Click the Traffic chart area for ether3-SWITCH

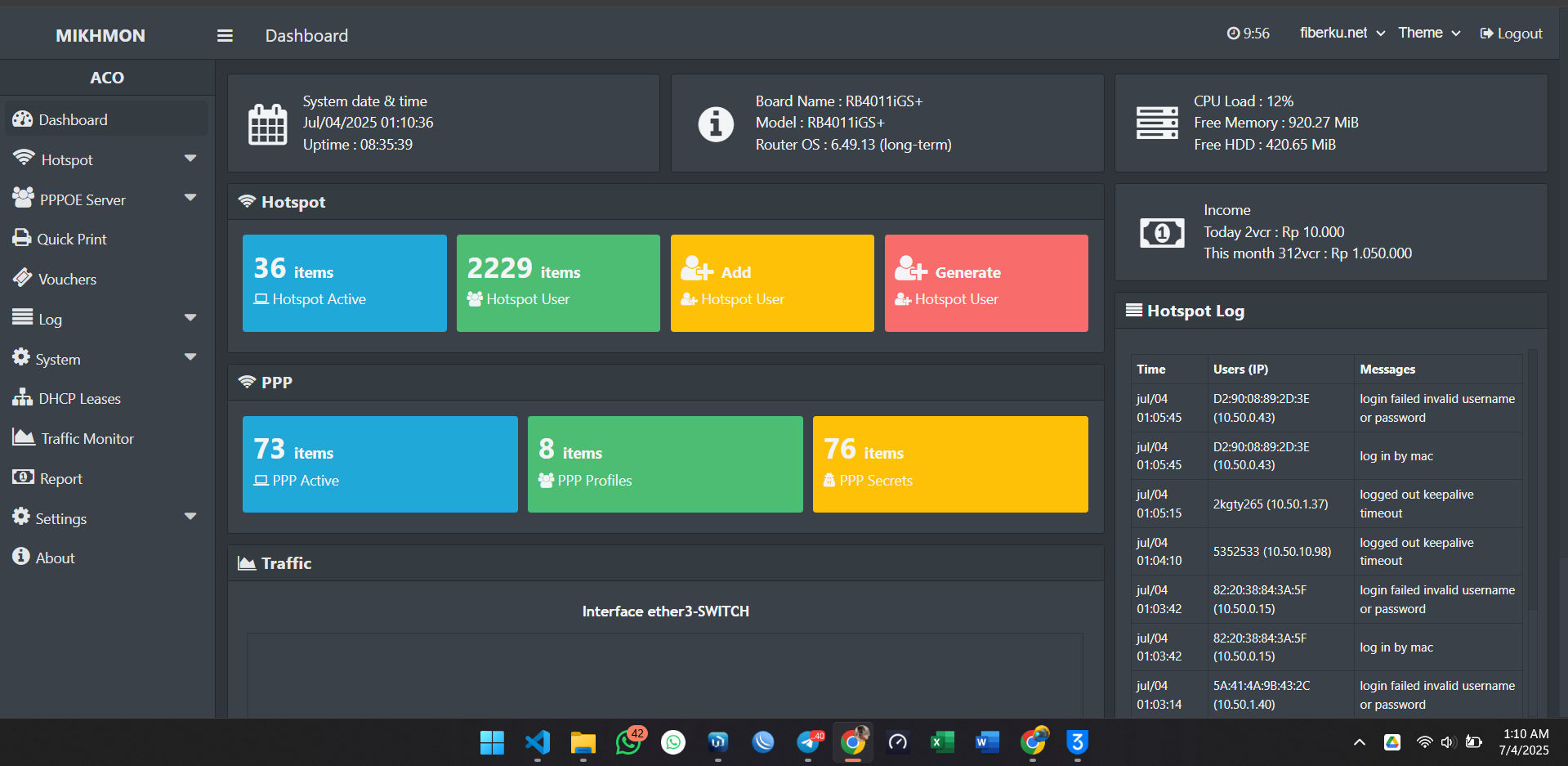pyautogui.click(x=665, y=674)
